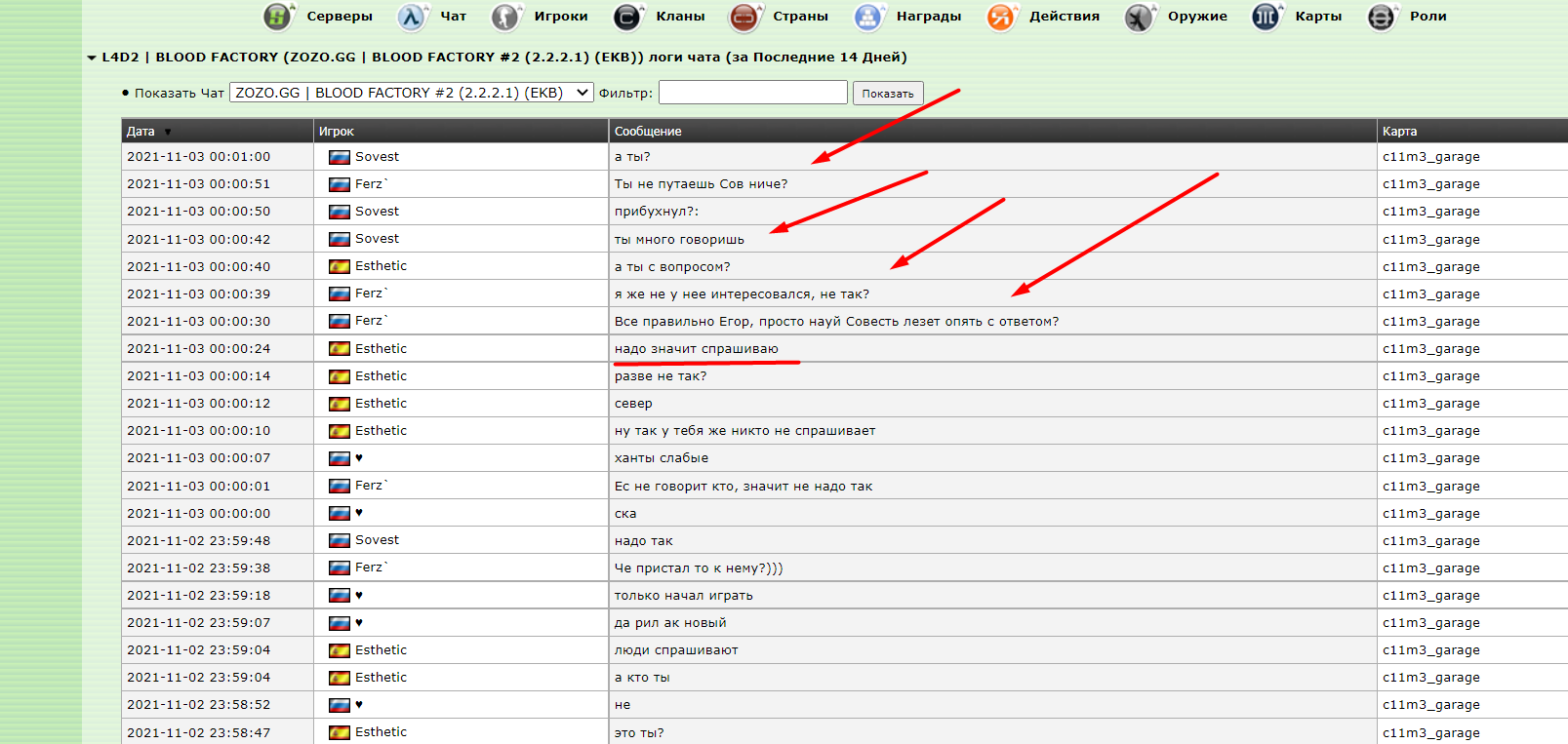The width and height of the screenshot is (1568, 744).
Task: Open player Ferz` link at 00:00:51
Action: [371, 184]
